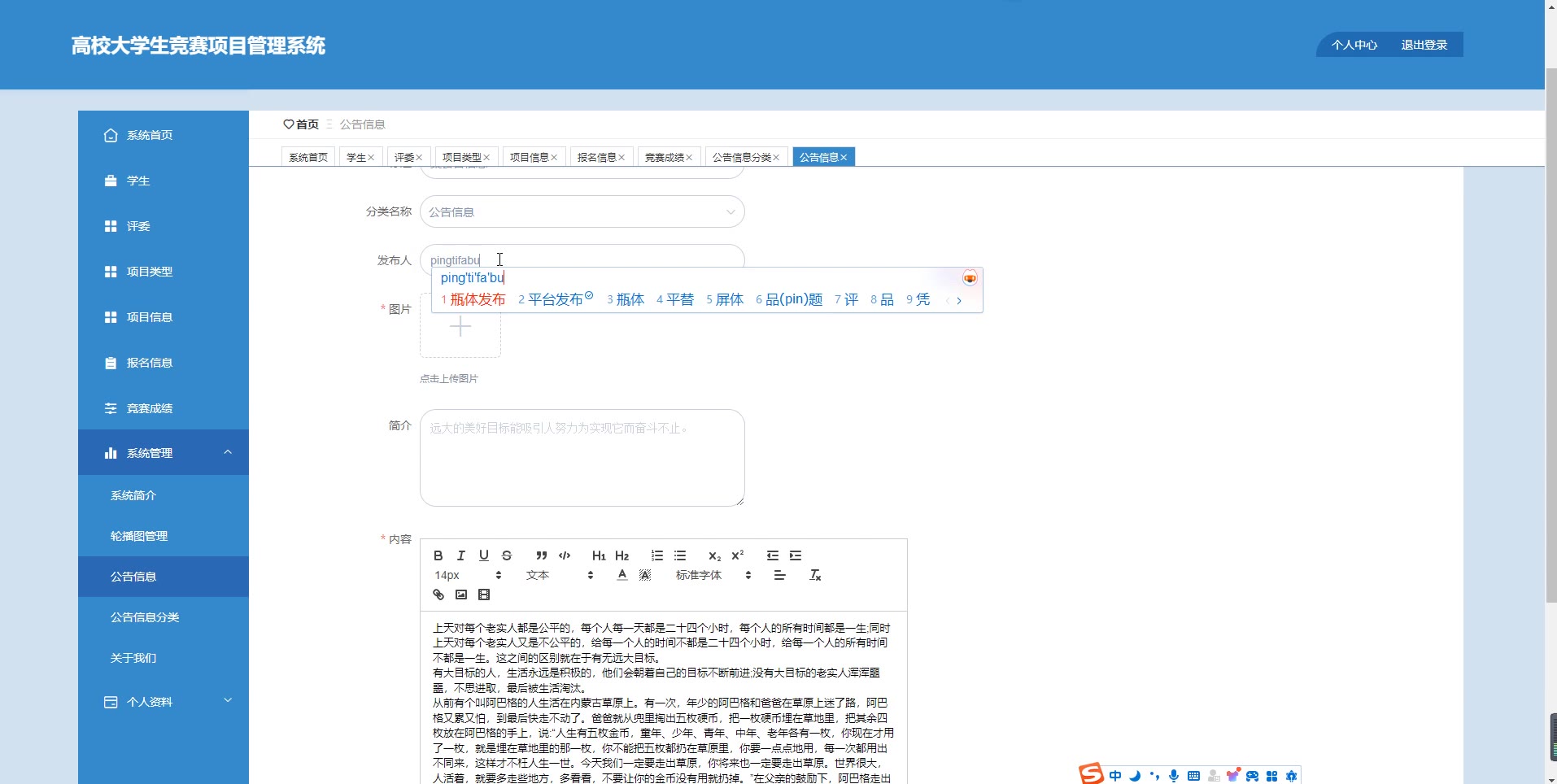This screenshot has width=1557, height=784.
Task: Apply Heading 1 style
Action: 599,555
